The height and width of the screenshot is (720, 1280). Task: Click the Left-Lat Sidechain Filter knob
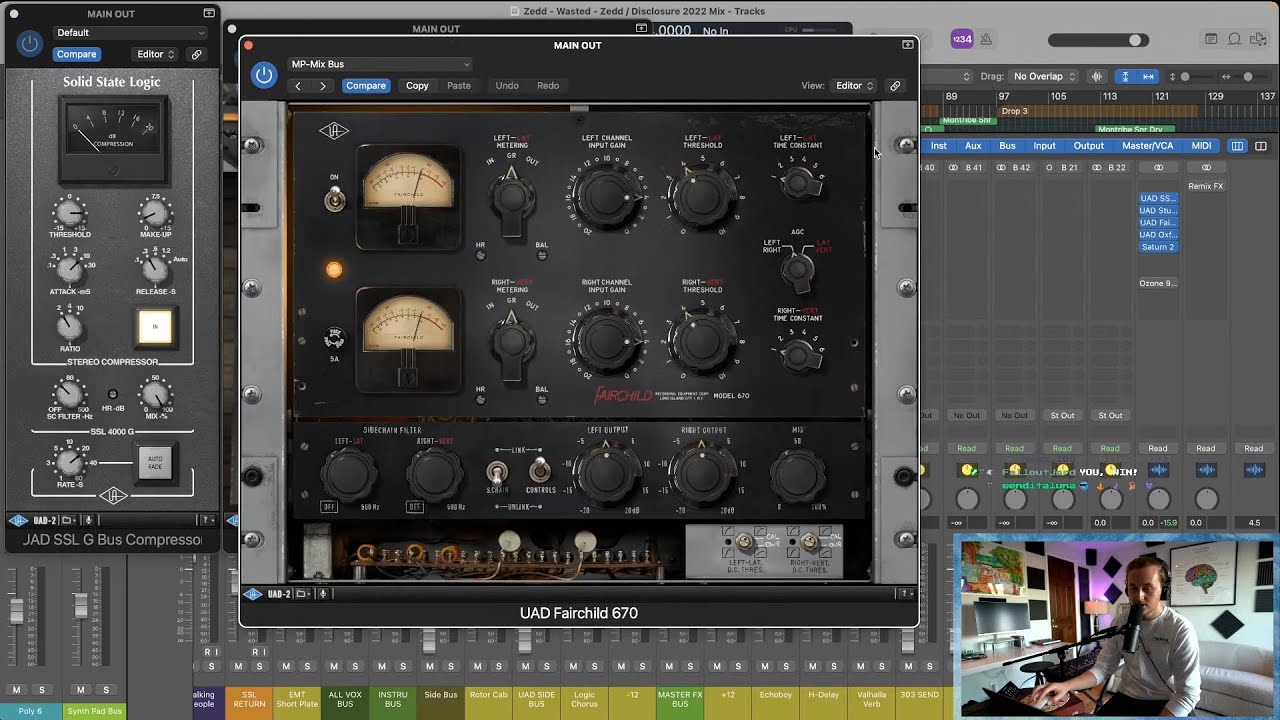click(x=348, y=475)
